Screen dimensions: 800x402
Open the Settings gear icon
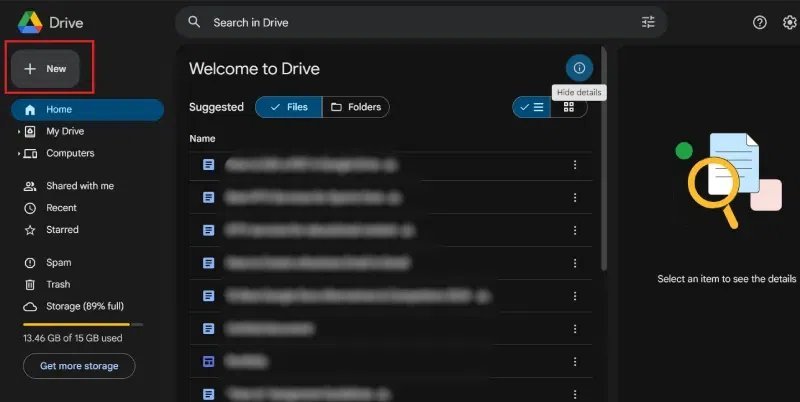pyautogui.click(x=789, y=22)
